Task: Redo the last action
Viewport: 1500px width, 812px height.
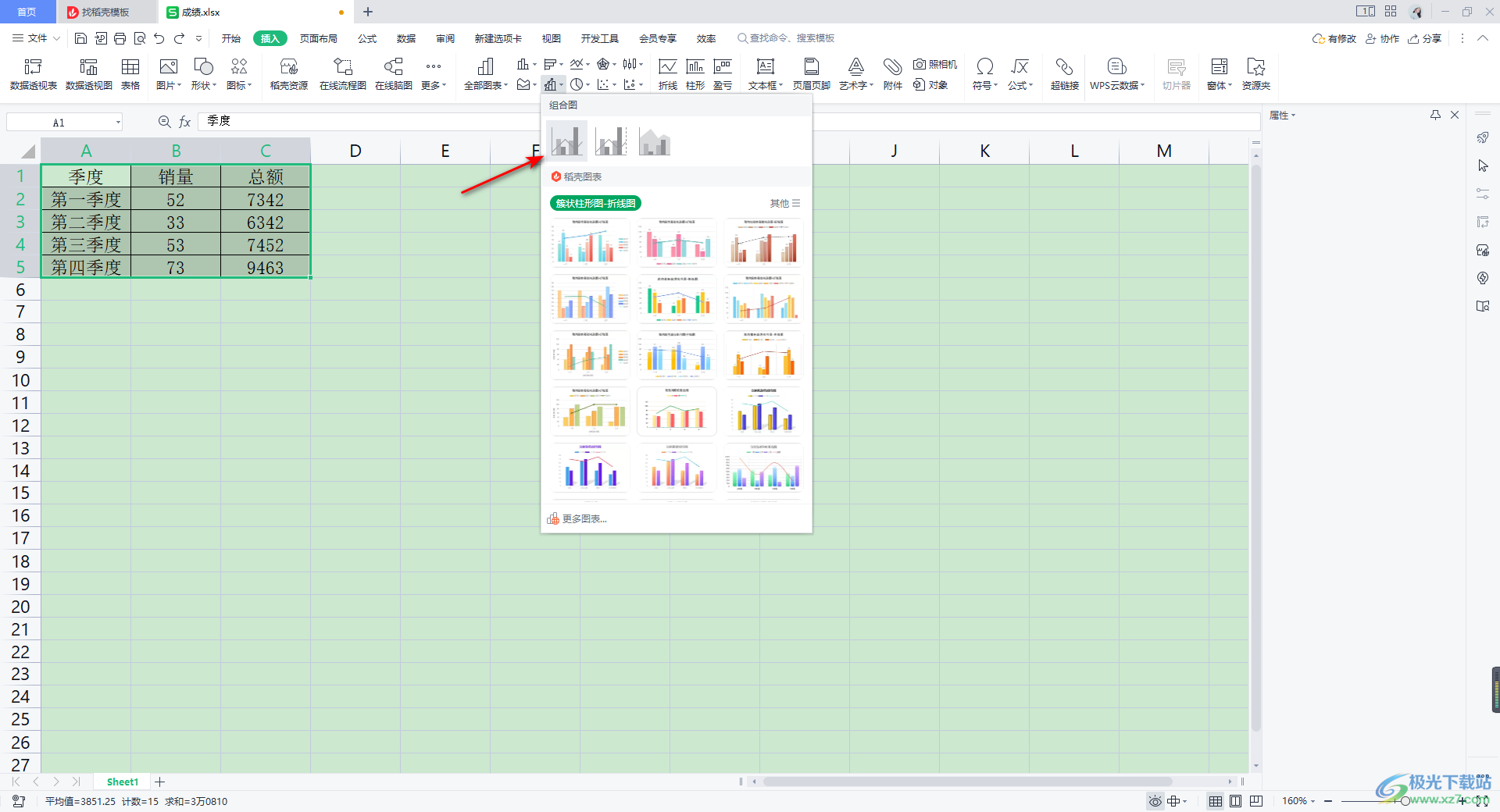Action: [180, 38]
